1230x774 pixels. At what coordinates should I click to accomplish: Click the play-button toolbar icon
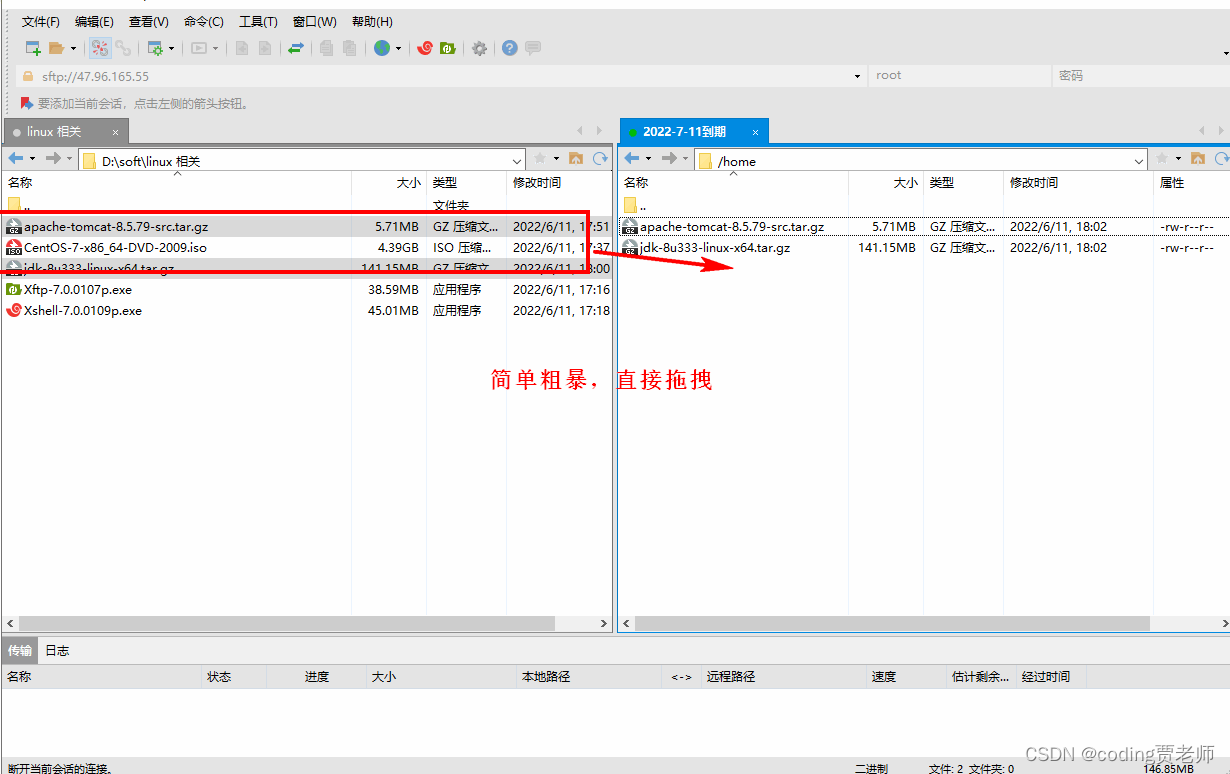(199, 48)
